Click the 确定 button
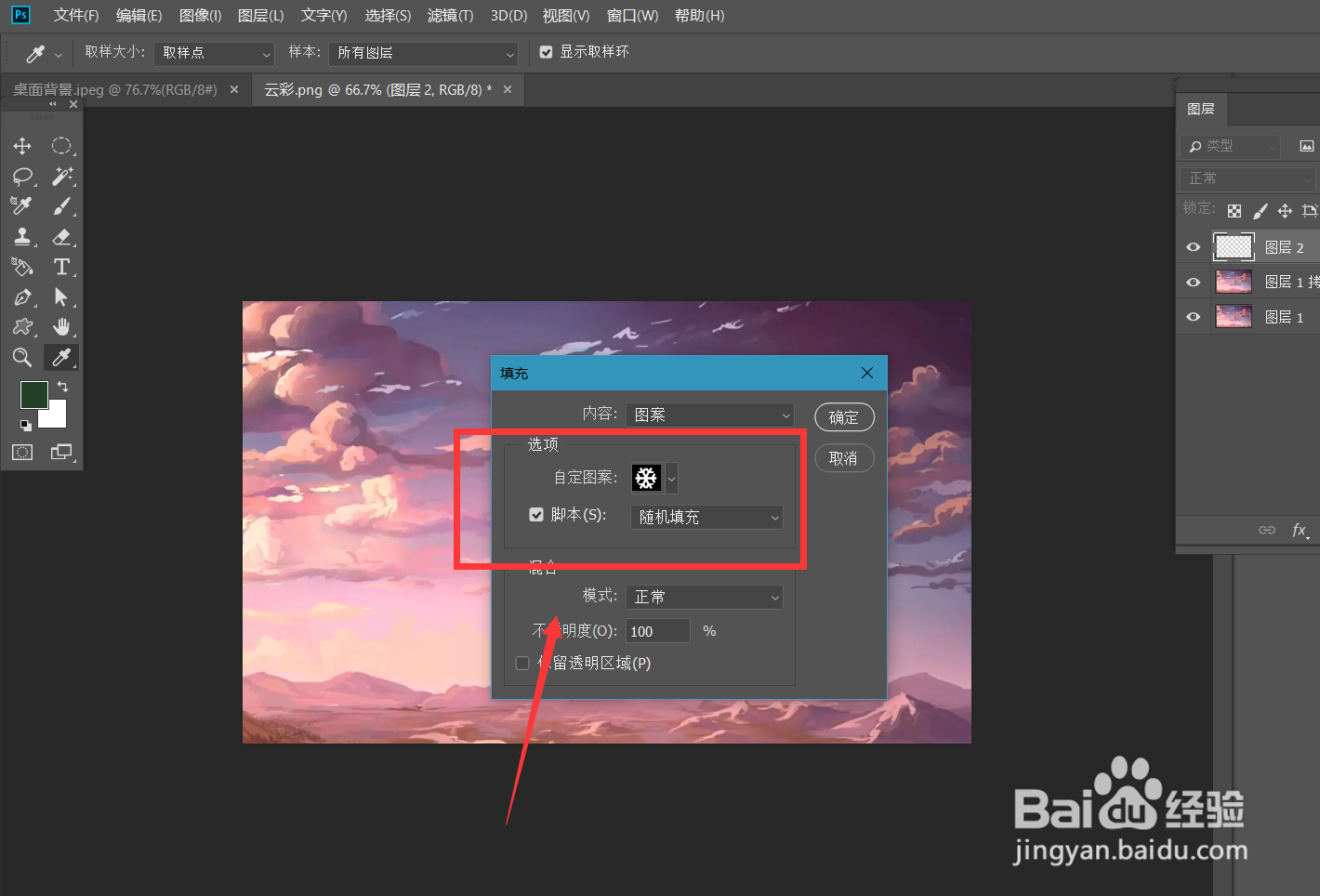Screen dimensions: 1320x896 [x=844, y=417]
